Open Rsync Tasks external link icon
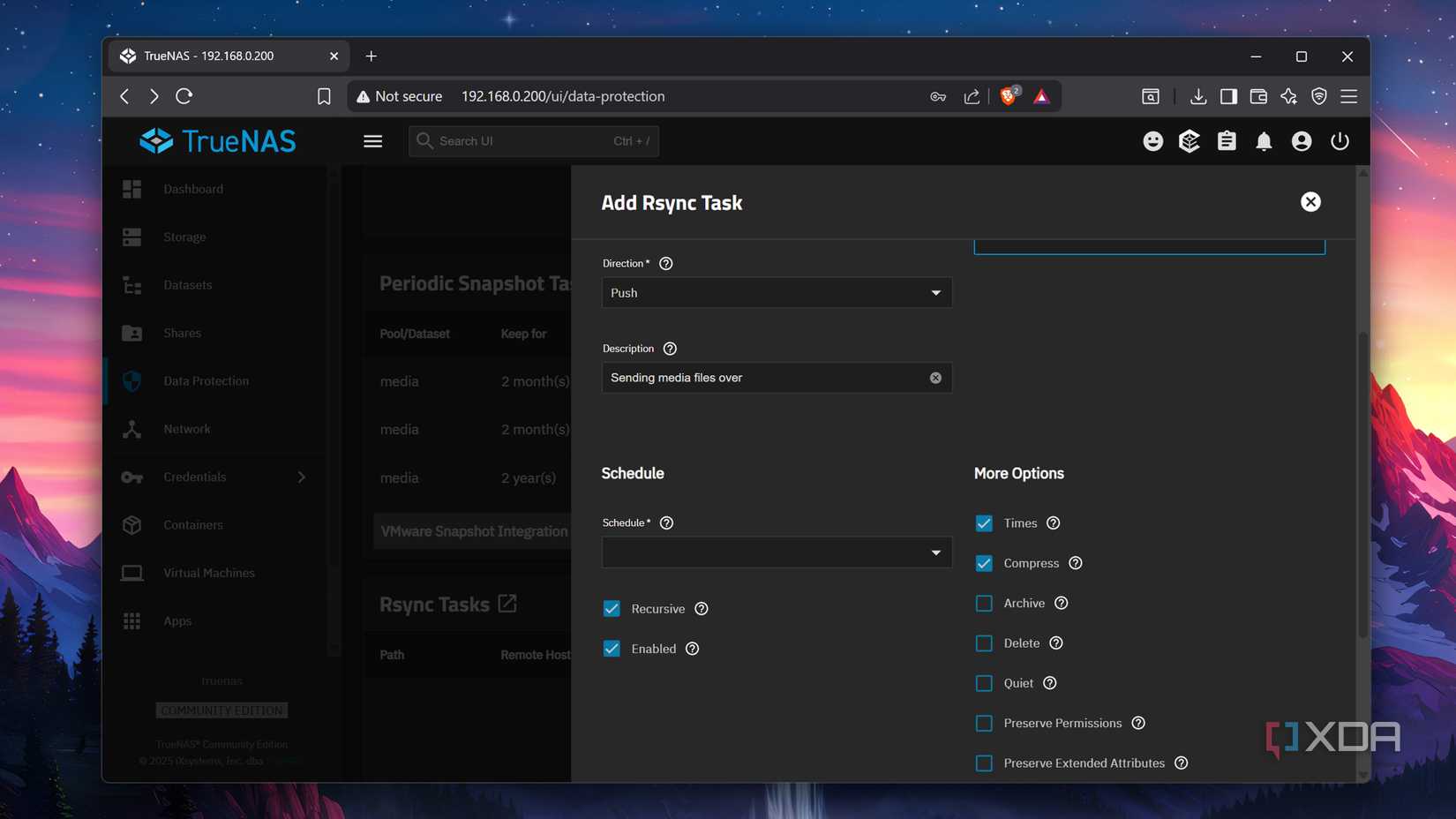1456x819 pixels. point(507,604)
